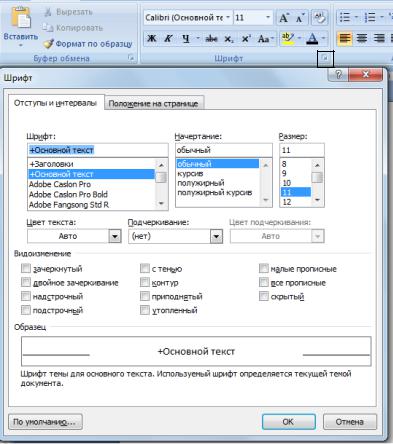Screen dimensions: 393x444
Task: Toggle the контур checkbox
Action: pyautogui.click(x=145, y=282)
